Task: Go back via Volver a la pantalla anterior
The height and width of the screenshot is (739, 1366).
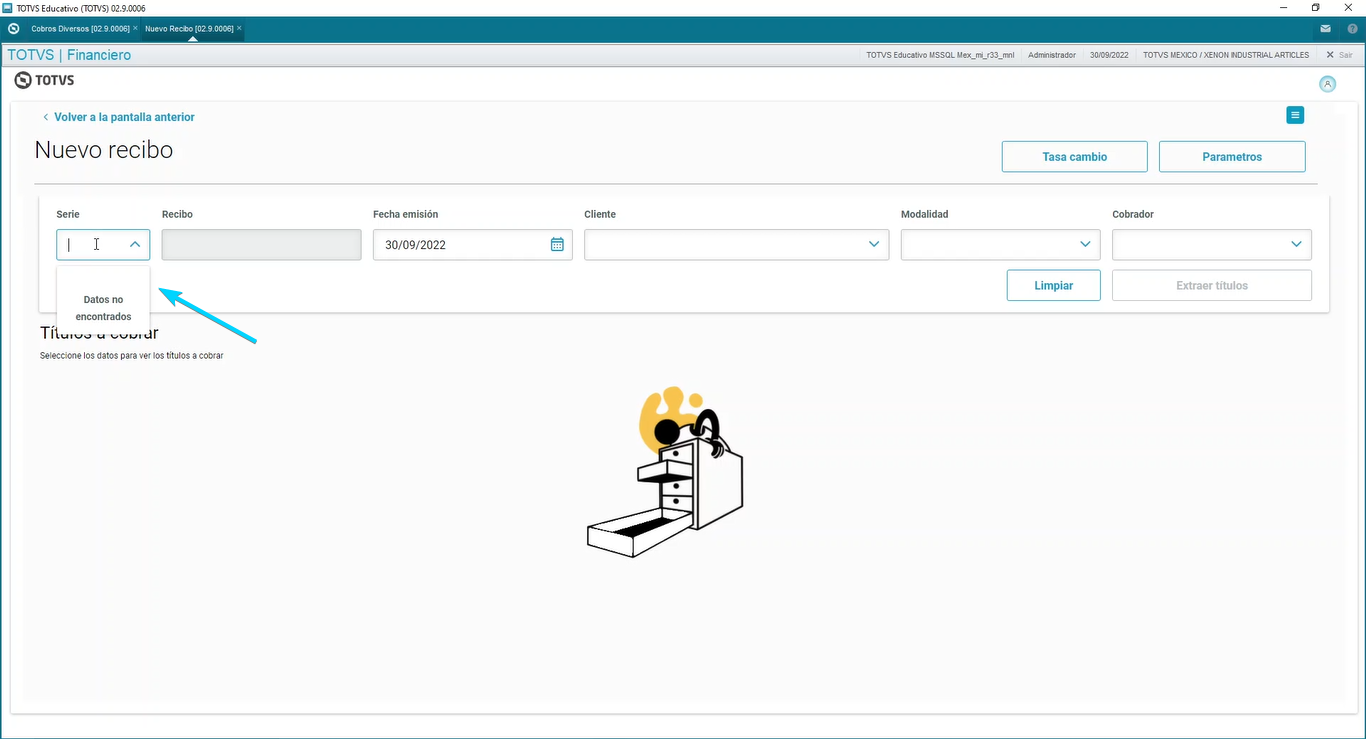Action: [x=118, y=117]
